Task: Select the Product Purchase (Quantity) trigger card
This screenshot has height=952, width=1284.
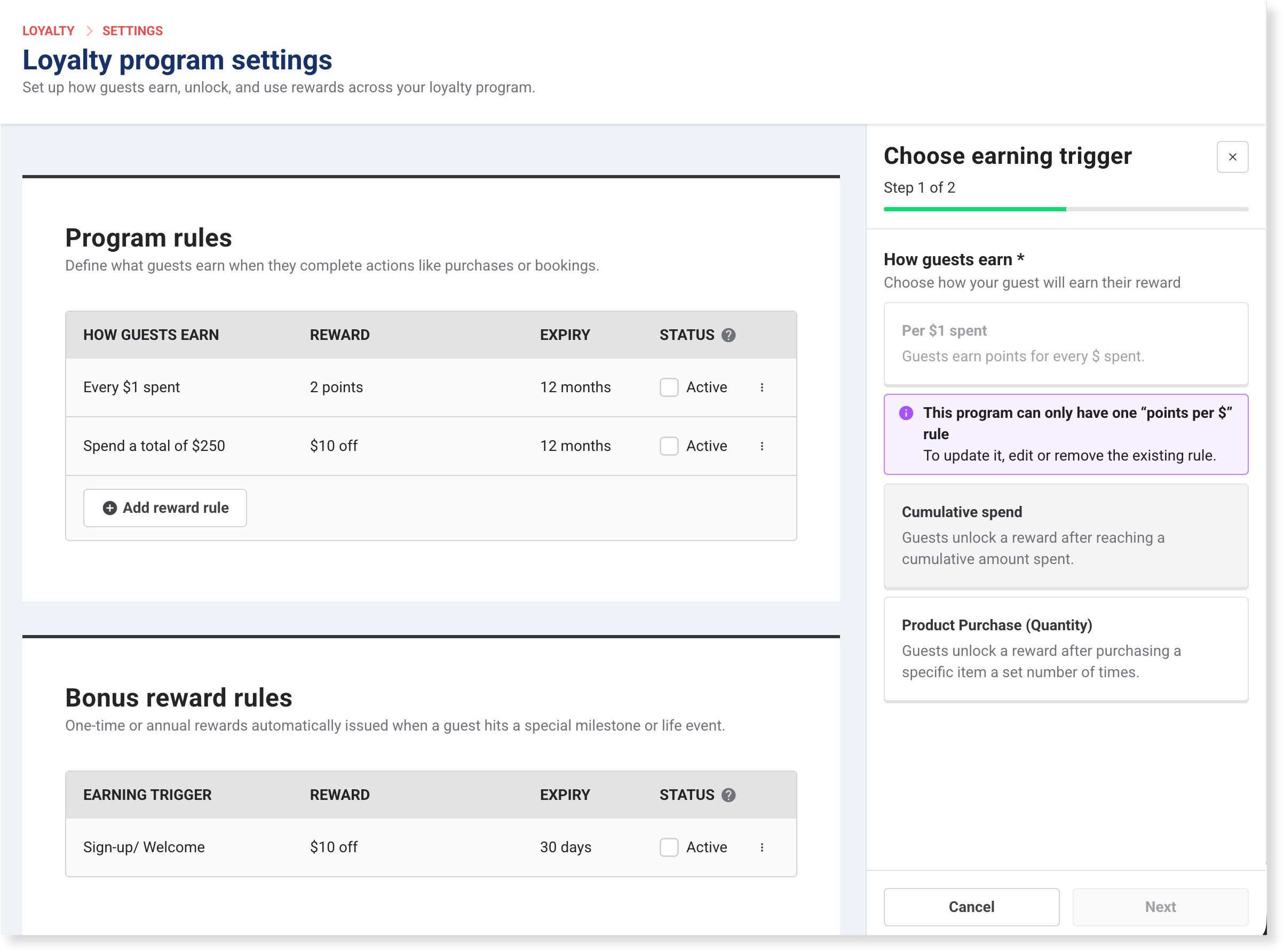Action: click(x=1066, y=649)
